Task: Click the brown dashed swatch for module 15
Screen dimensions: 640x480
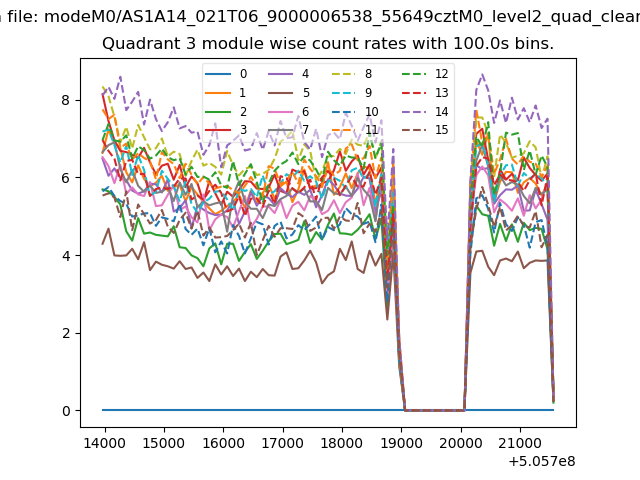Action: click(x=412, y=129)
